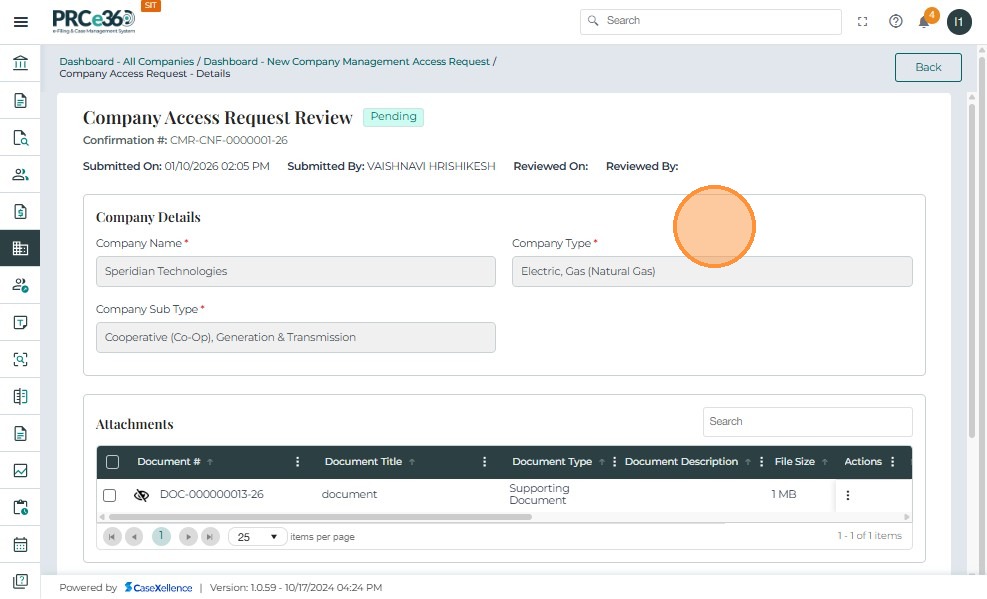Open the user avatar profile menu
Image resolution: width=987 pixels, height=599 pixels.
tap(959, 22)
